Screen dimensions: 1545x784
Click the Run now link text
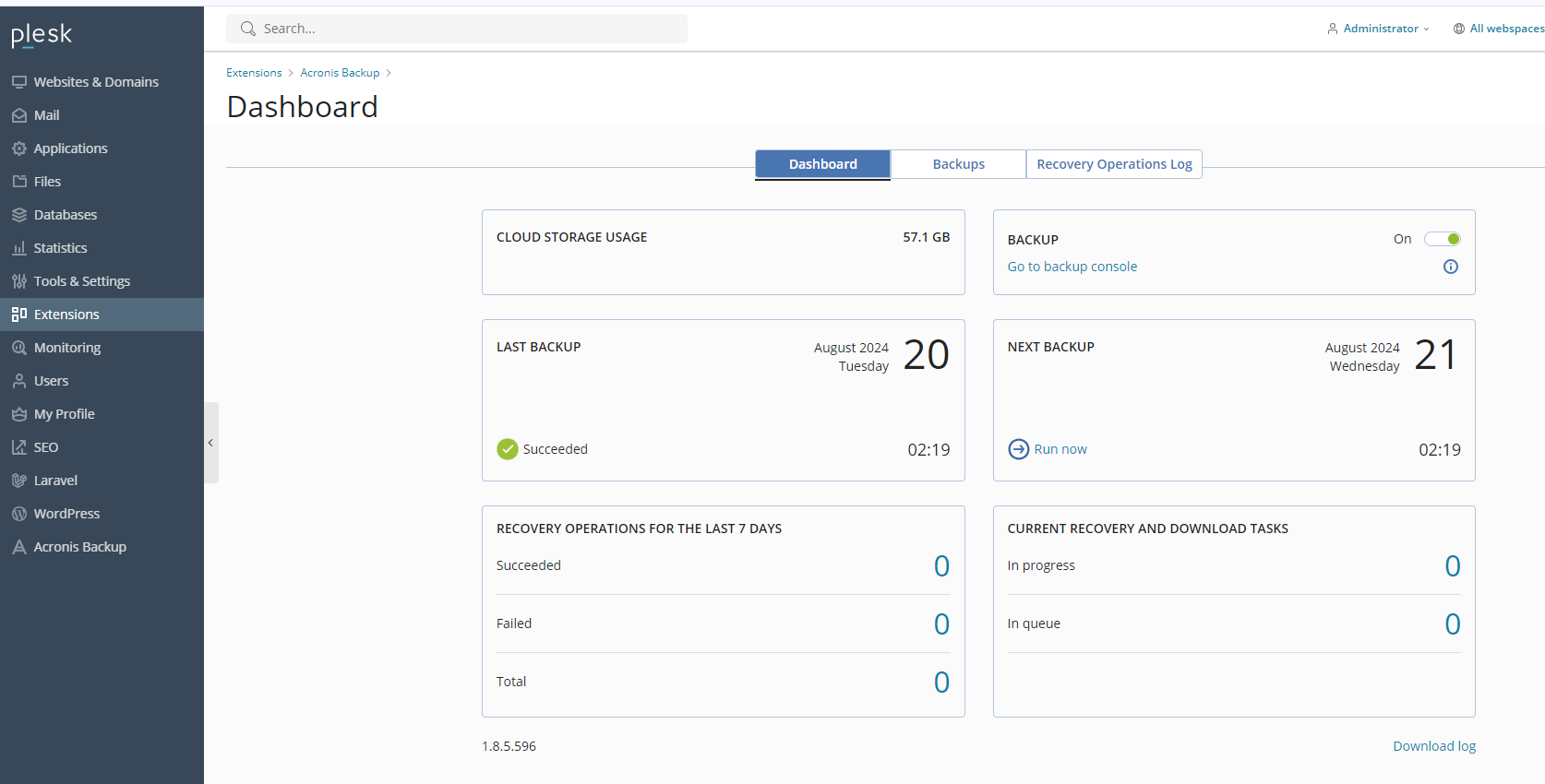pos(1060,449)
